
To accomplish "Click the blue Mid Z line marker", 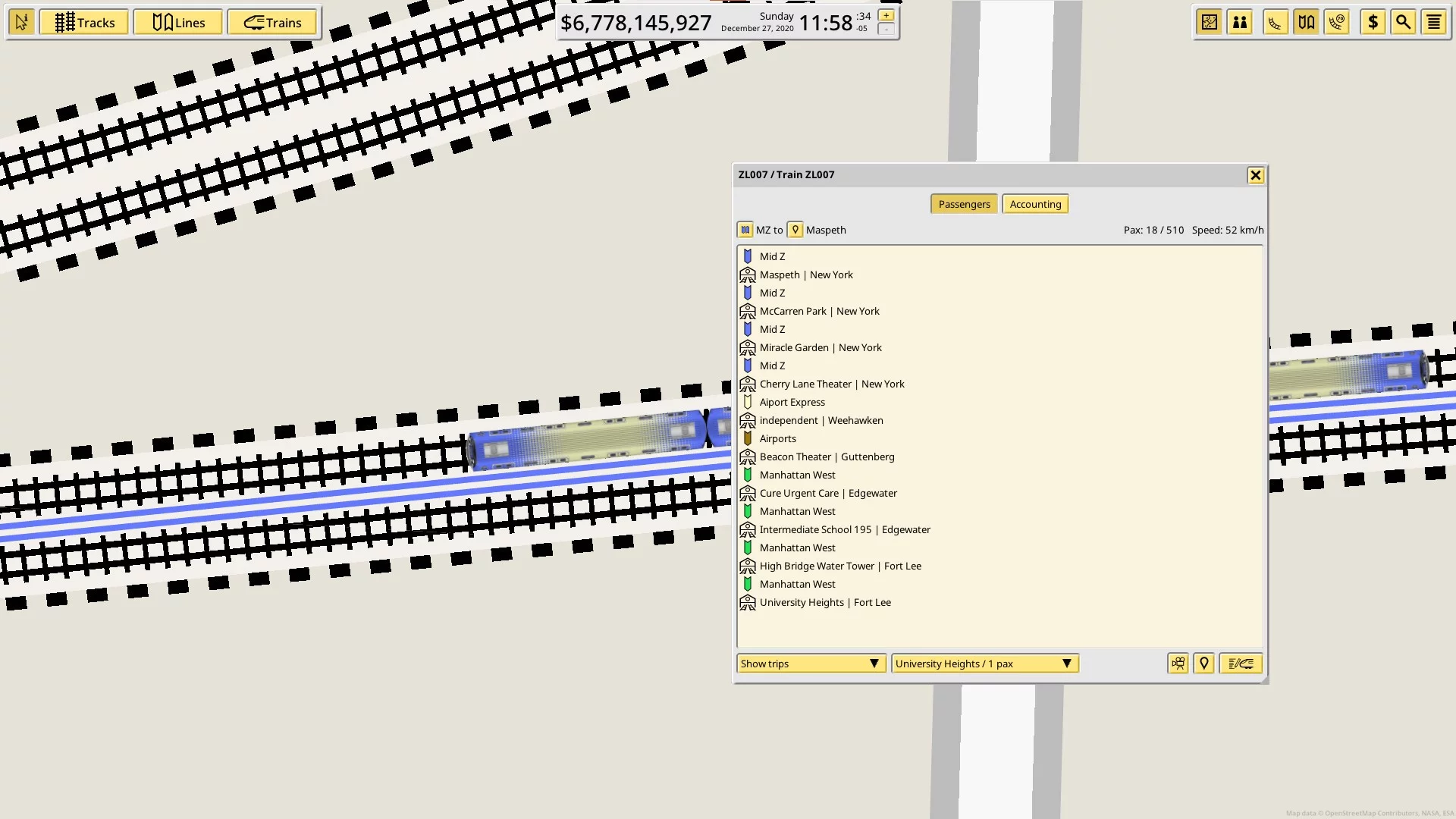I will [x=748, y=256].
